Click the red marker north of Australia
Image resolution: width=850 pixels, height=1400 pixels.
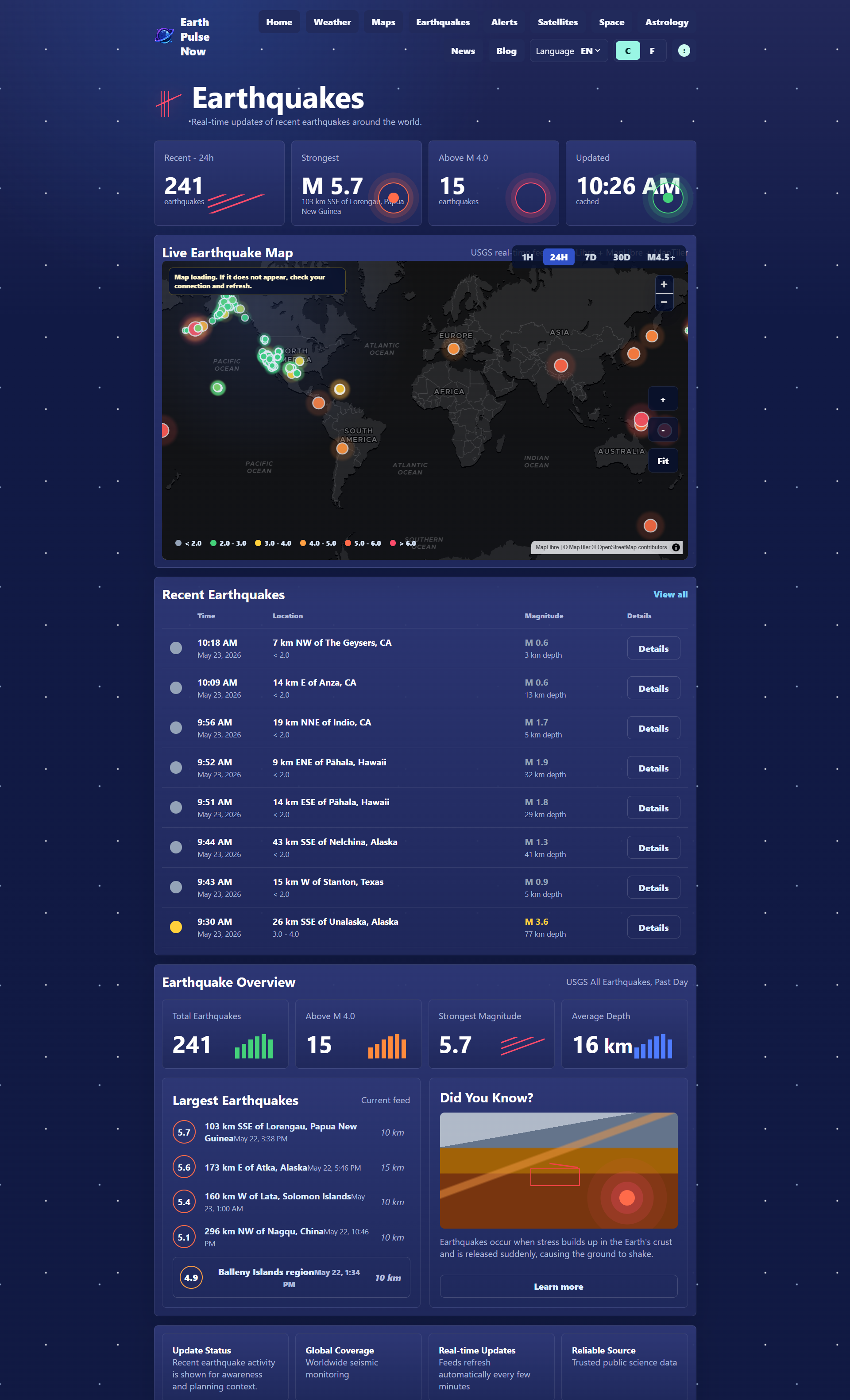point(641,419)
